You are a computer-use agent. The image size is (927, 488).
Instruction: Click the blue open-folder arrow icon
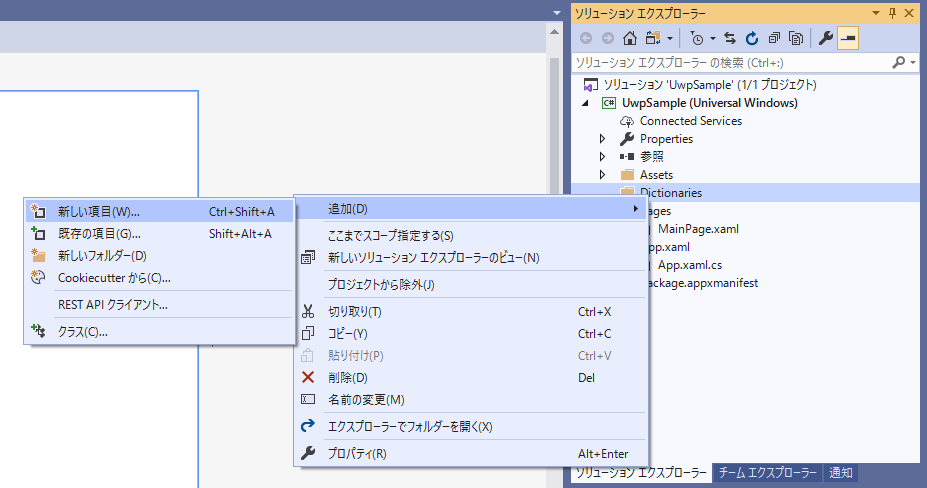[x=308, y=425]
